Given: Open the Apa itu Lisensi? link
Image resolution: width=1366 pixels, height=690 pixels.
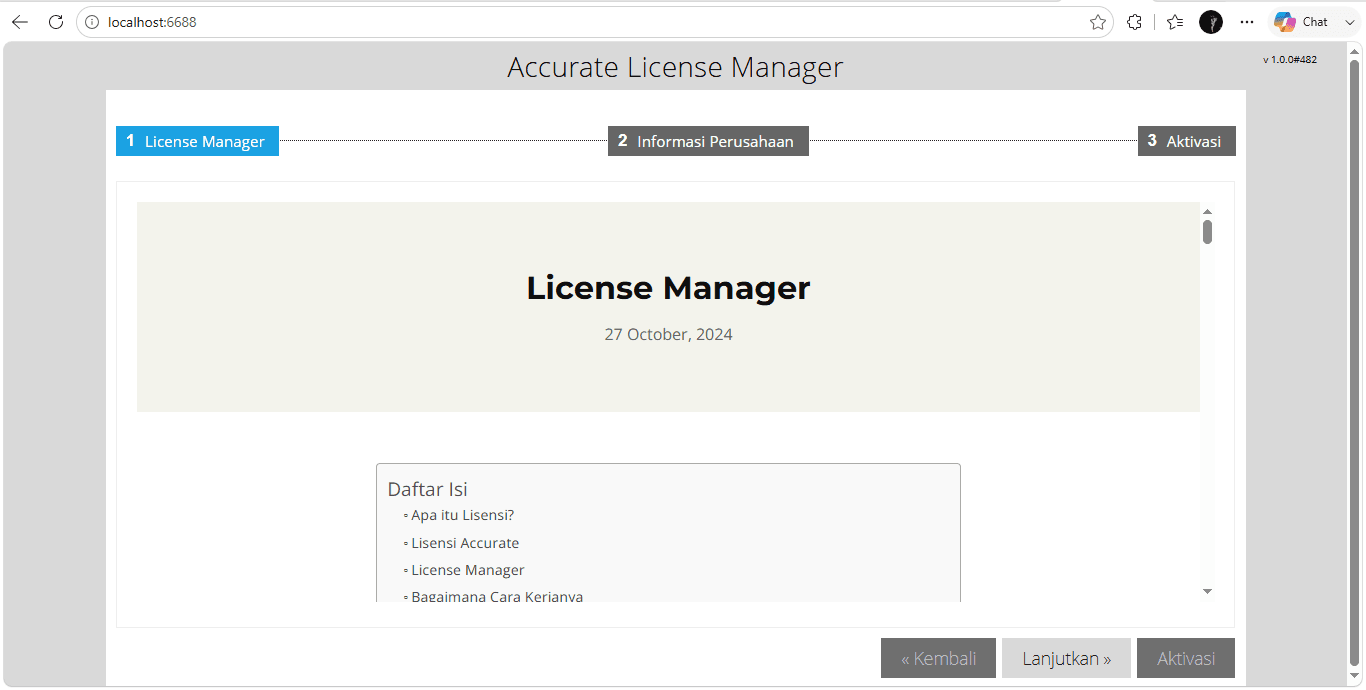Looking at the screenshot, I should [x=462, y=515].
